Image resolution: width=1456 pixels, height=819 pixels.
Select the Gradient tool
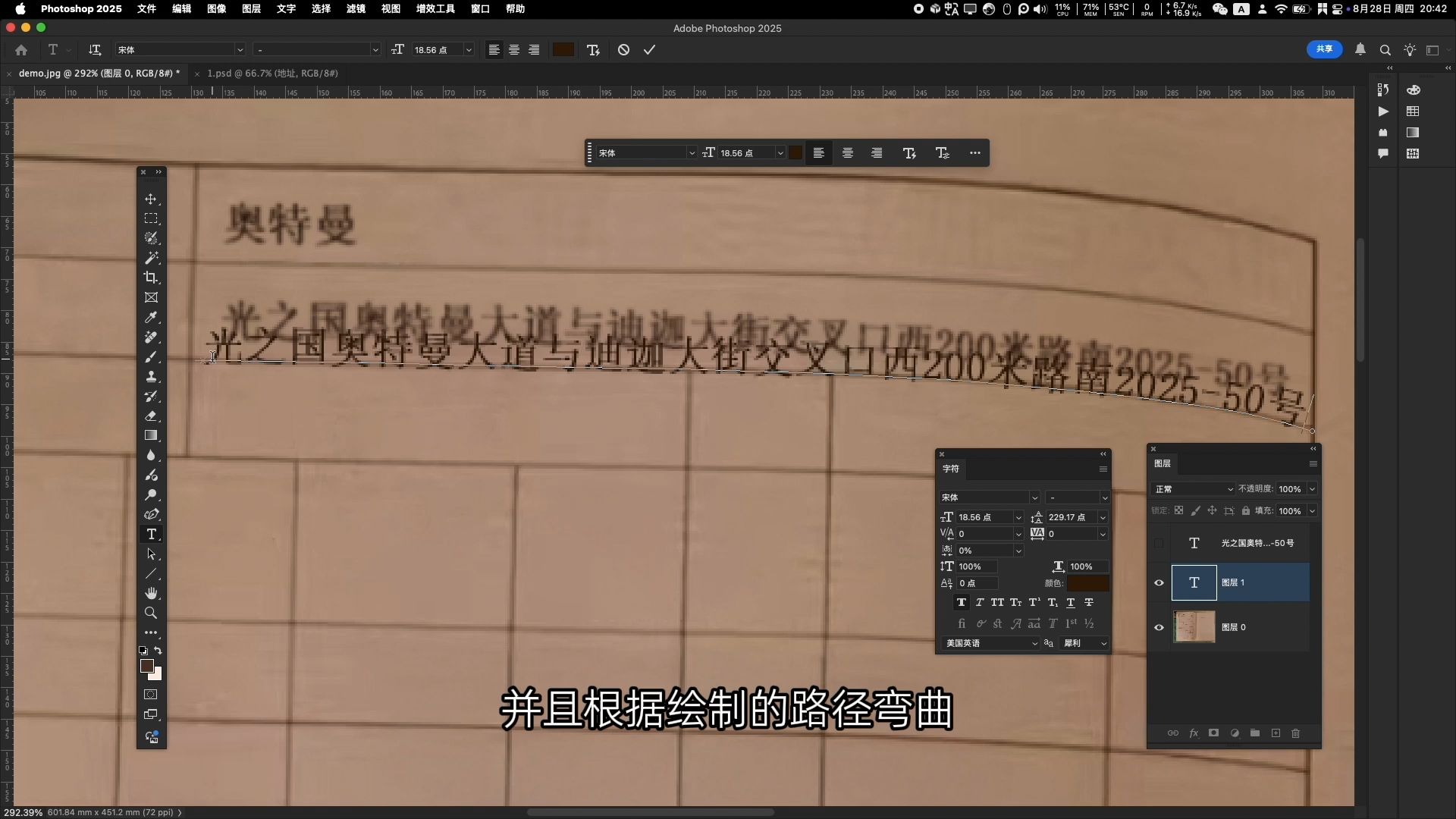151,435
